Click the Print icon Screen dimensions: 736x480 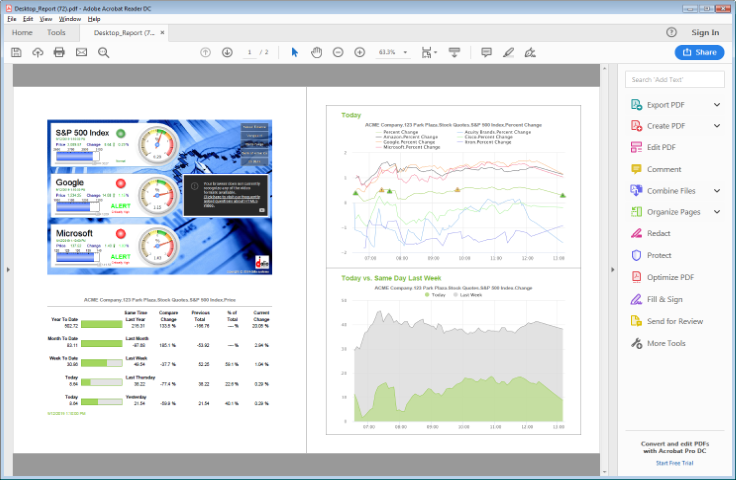click(59, 52)
